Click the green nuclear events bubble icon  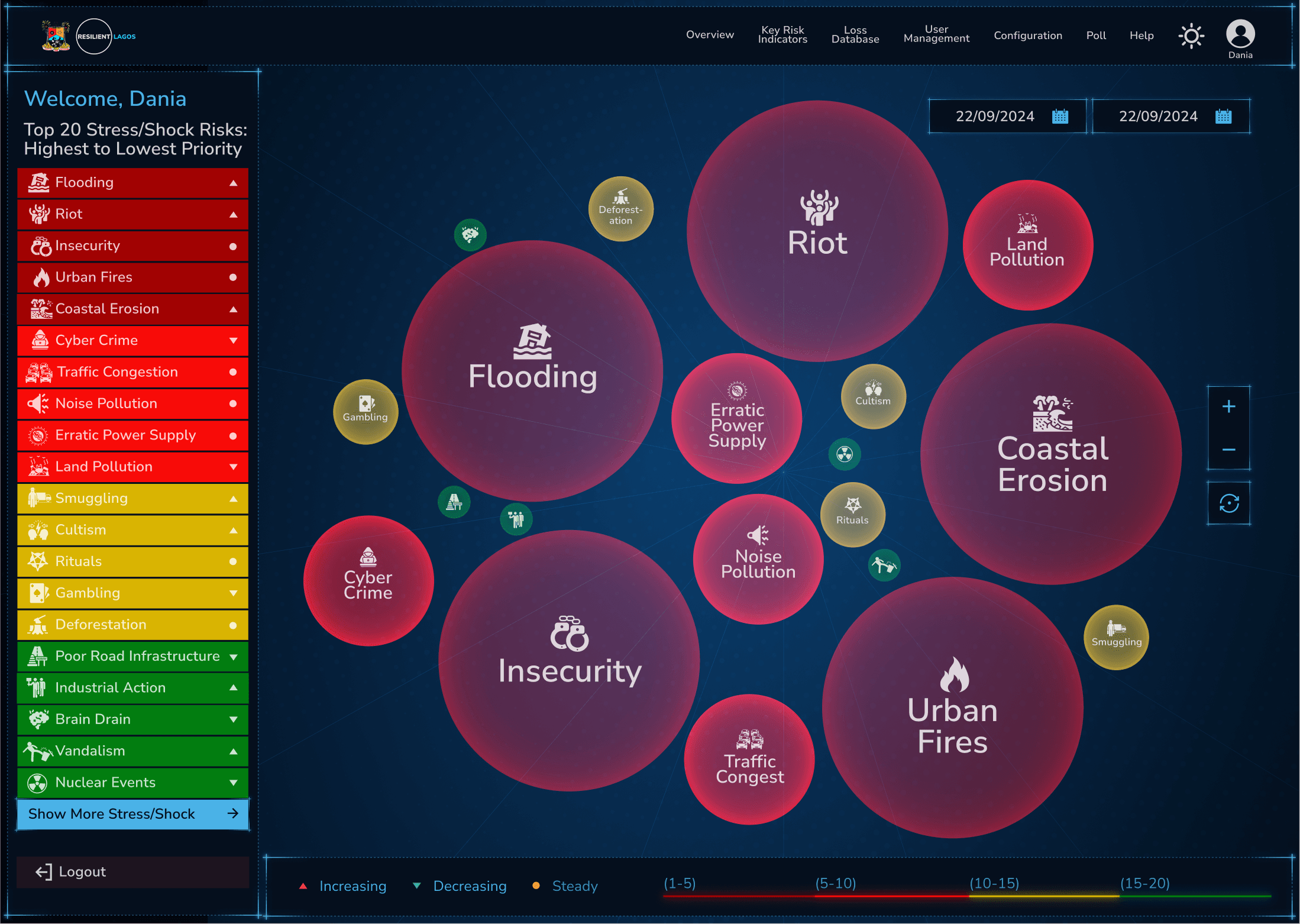pyautogui.click(x=845, y=454)
